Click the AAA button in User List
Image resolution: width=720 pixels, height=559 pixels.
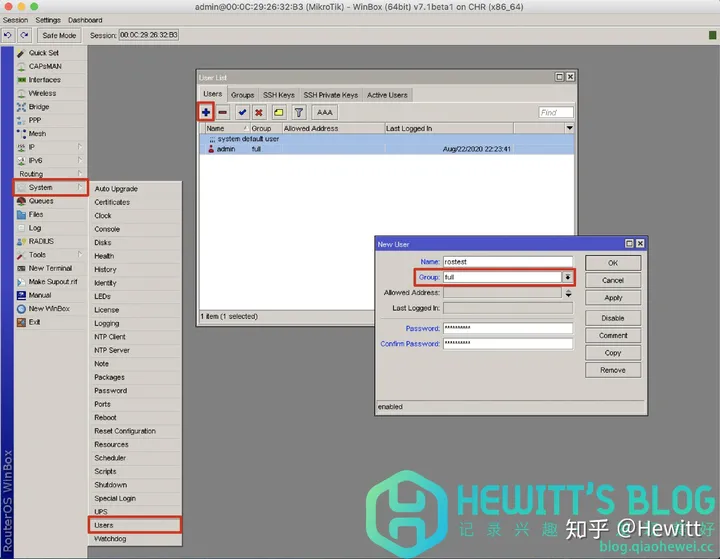click(x=325, y=113)
